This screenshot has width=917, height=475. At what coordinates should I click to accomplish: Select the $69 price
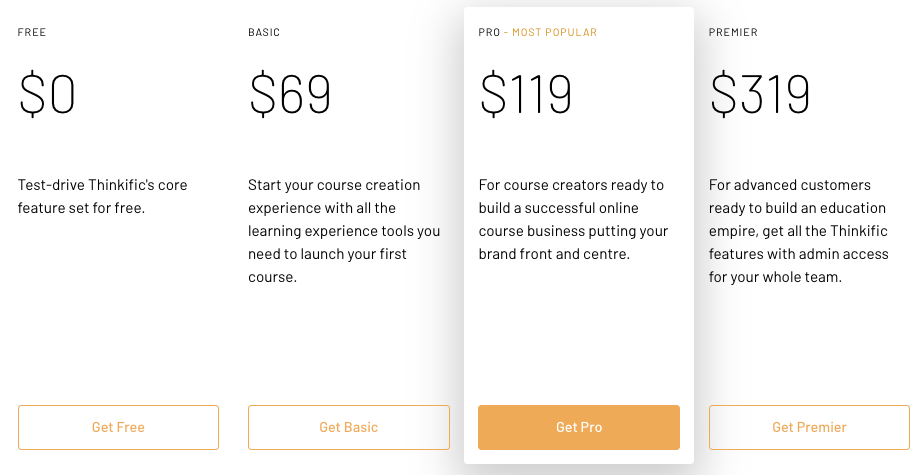pyautogui.click(x=290, y=95)
